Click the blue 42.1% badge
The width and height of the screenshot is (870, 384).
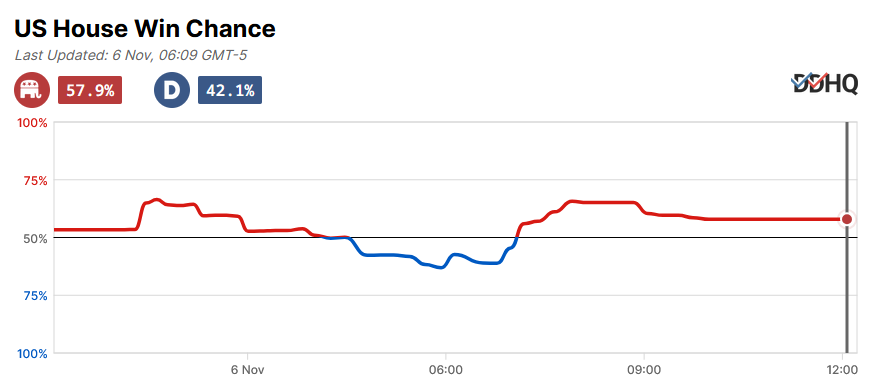[230, 90]
